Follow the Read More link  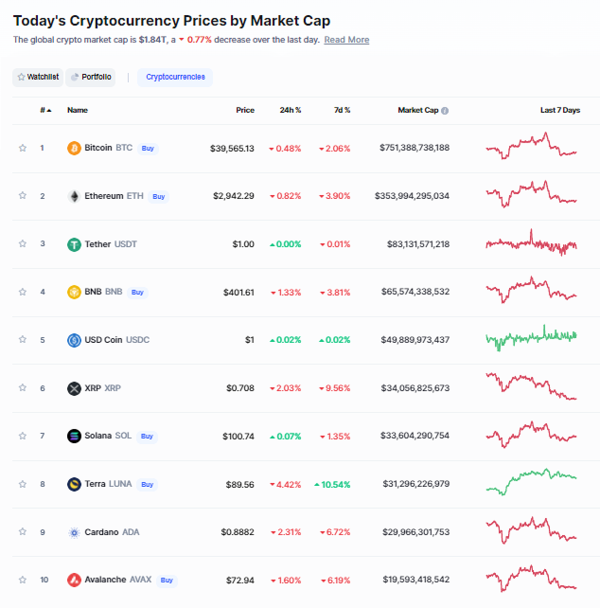(347, 40)
